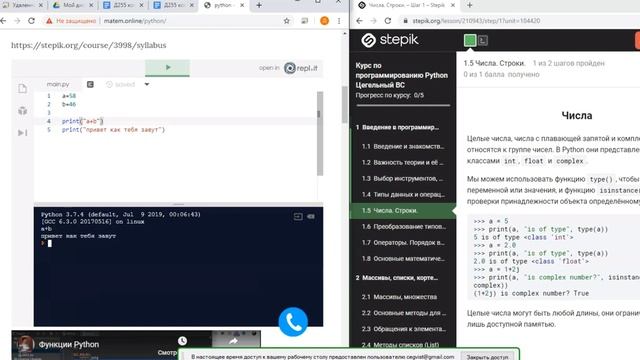
Task: Reload the Stepik page
Action: click(x=388, y=21)
